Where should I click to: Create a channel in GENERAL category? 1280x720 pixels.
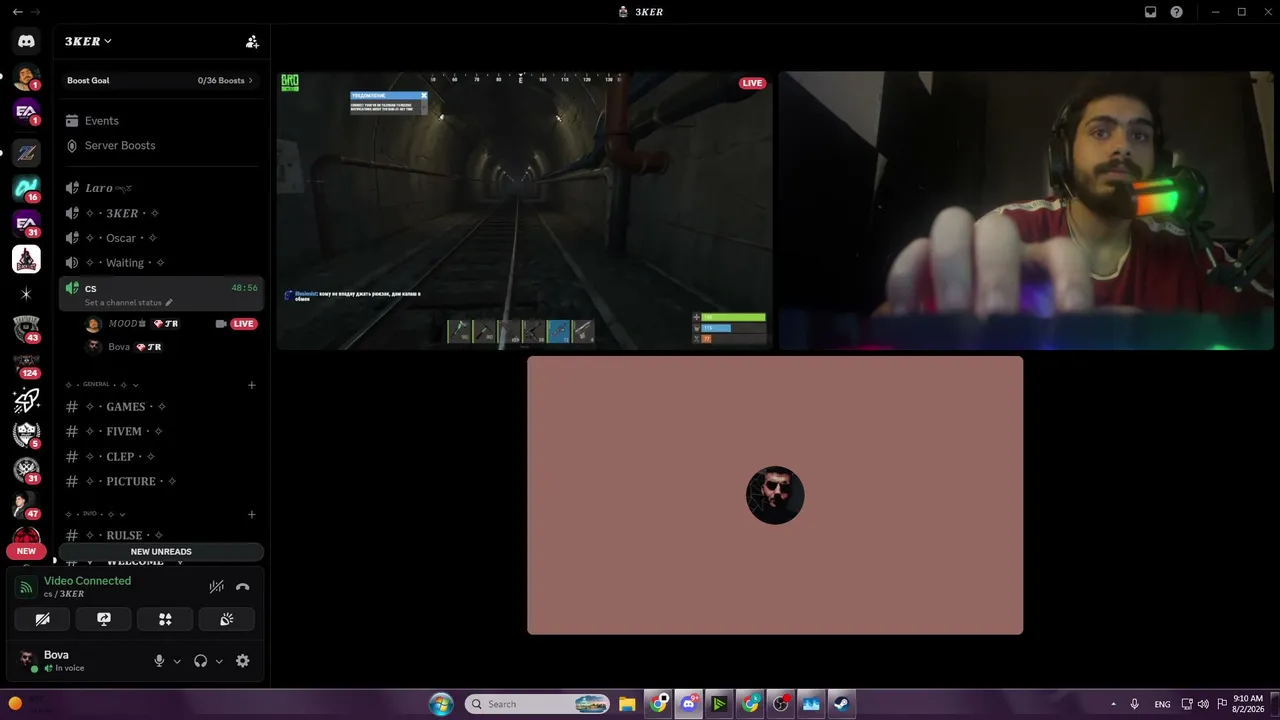252,385
